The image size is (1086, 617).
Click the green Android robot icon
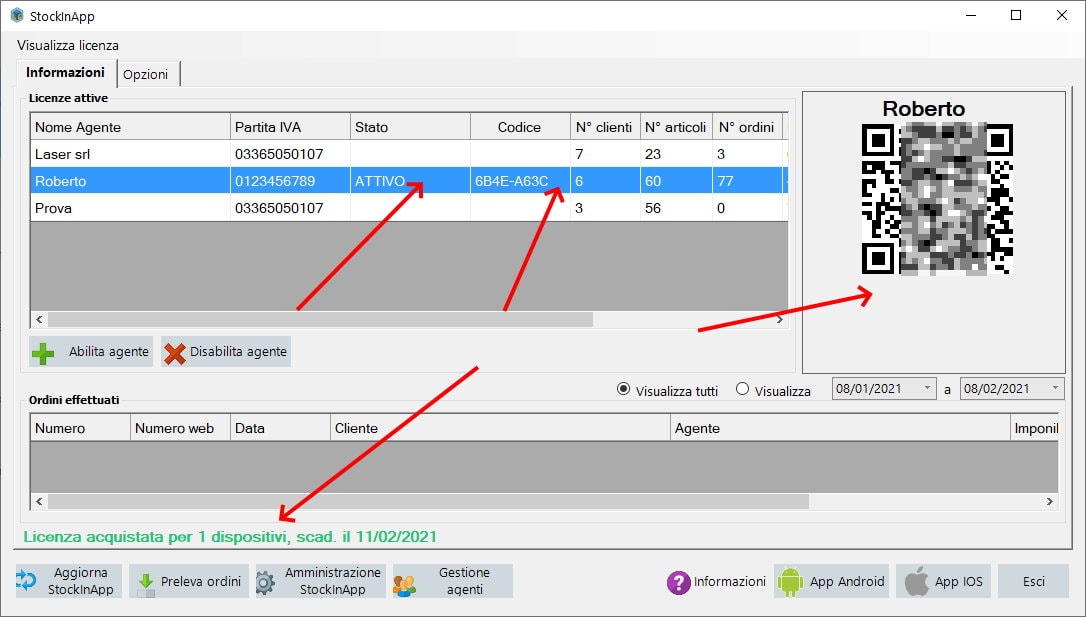tap(790, 582)
